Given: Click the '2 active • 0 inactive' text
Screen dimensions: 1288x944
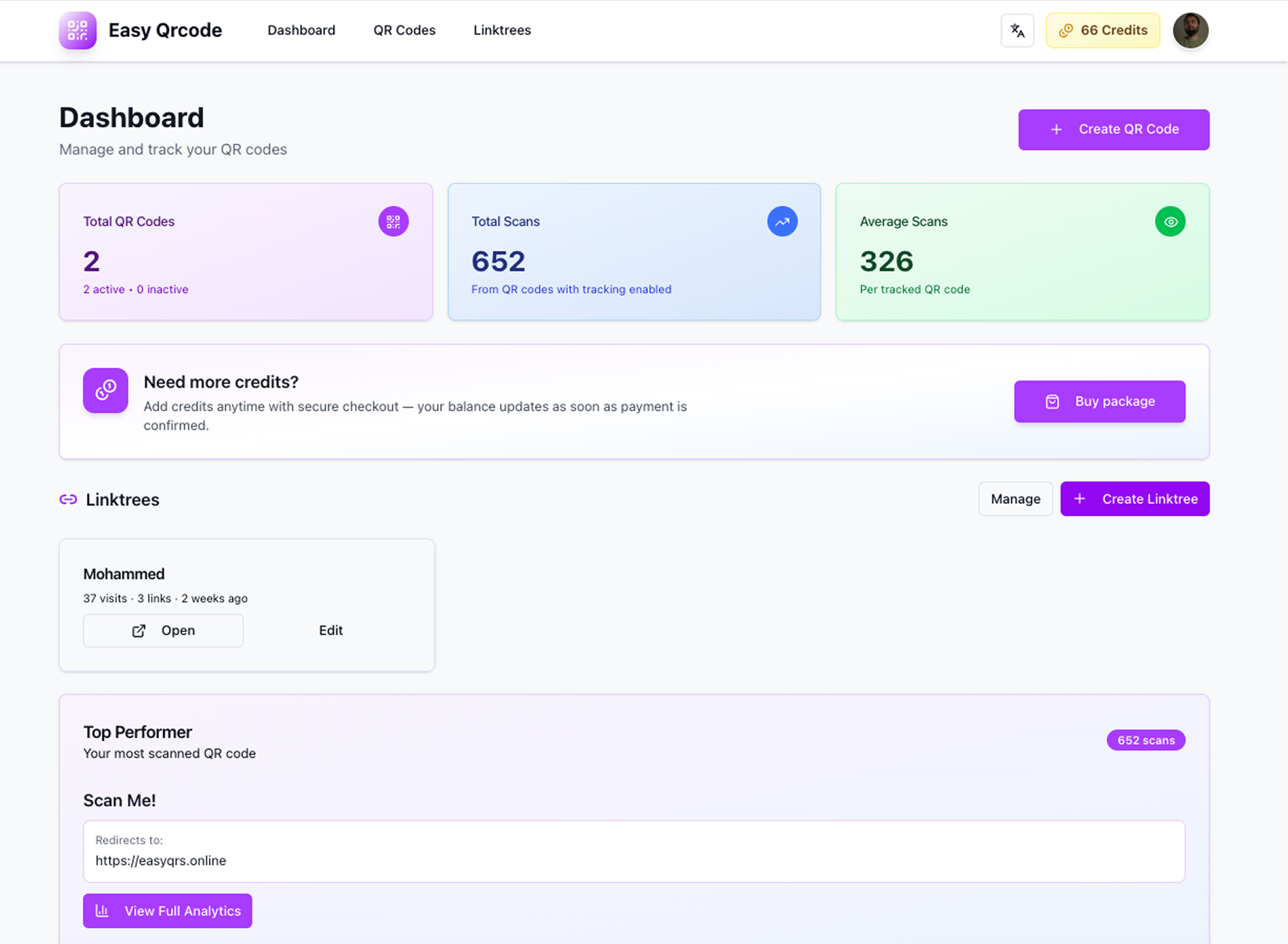Looking at the screenshot, I should pyautogui.click(x=136, y=289).
